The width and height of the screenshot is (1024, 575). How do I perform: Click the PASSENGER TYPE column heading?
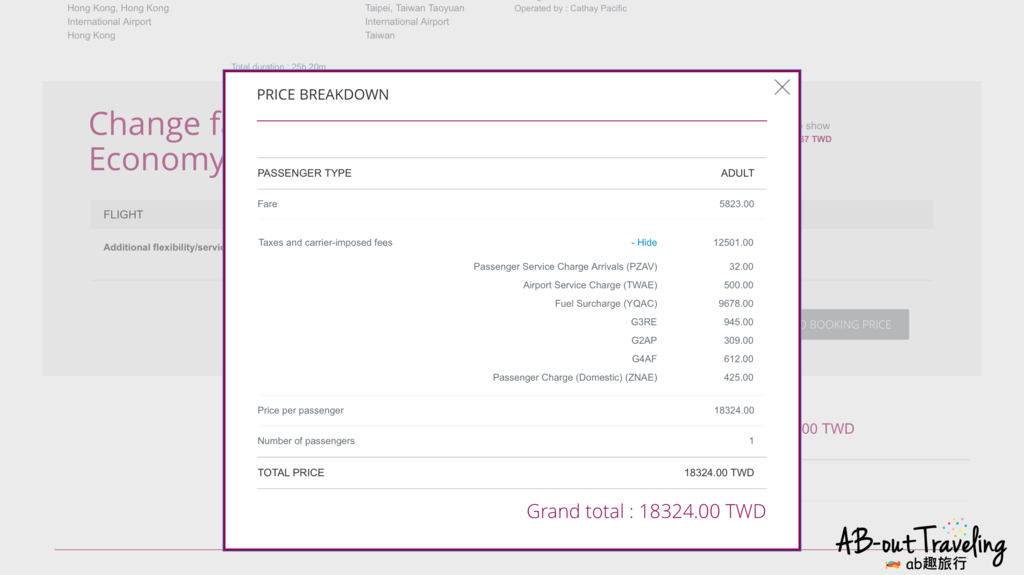[x=305, y=173]
